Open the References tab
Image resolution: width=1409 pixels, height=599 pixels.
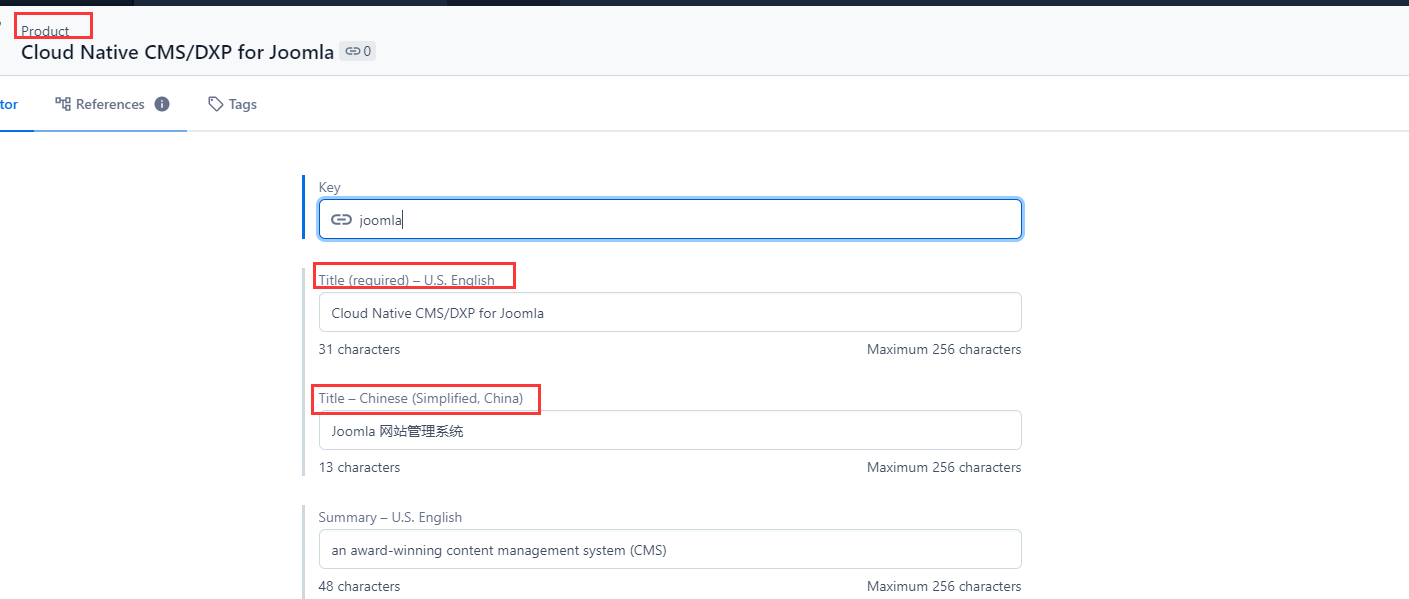pos(112,104)
